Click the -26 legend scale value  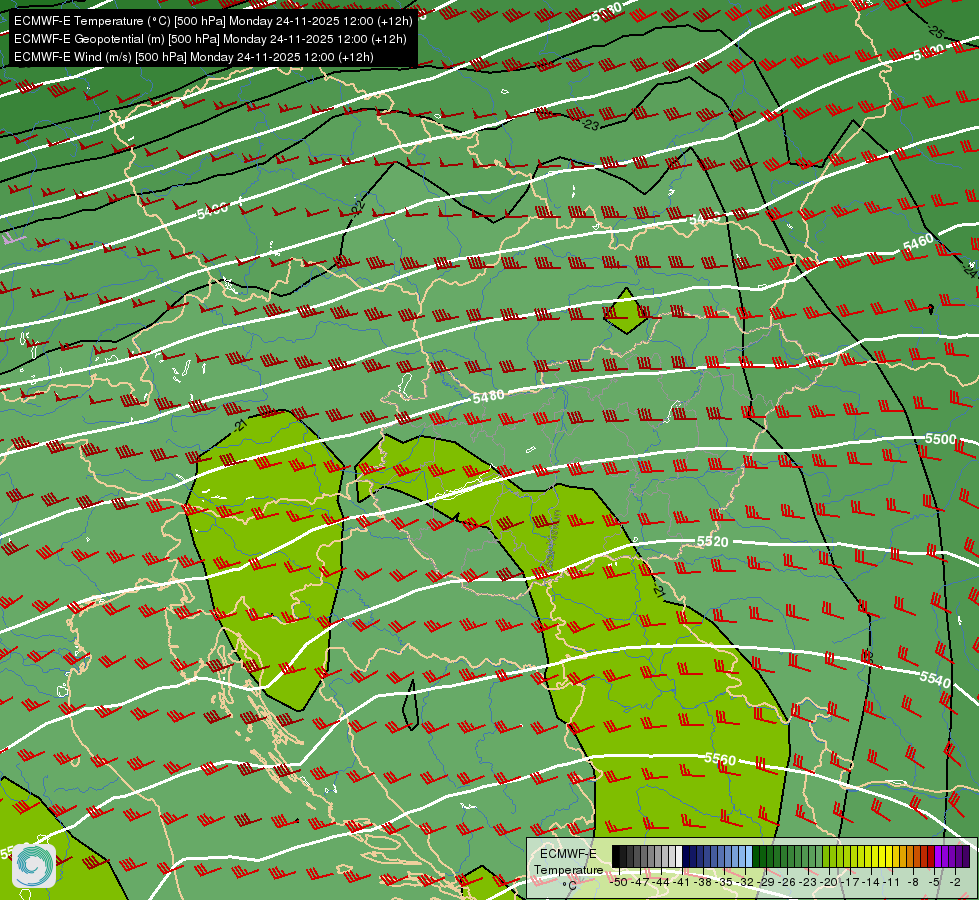point(787,883)
